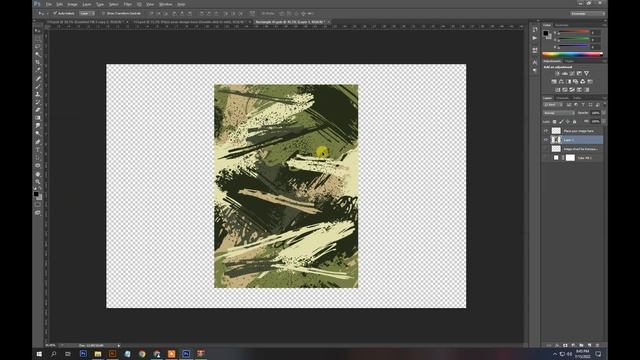Select the Quick Selection tool
This screenshot has height=360, width=640.
click(38, 54)
